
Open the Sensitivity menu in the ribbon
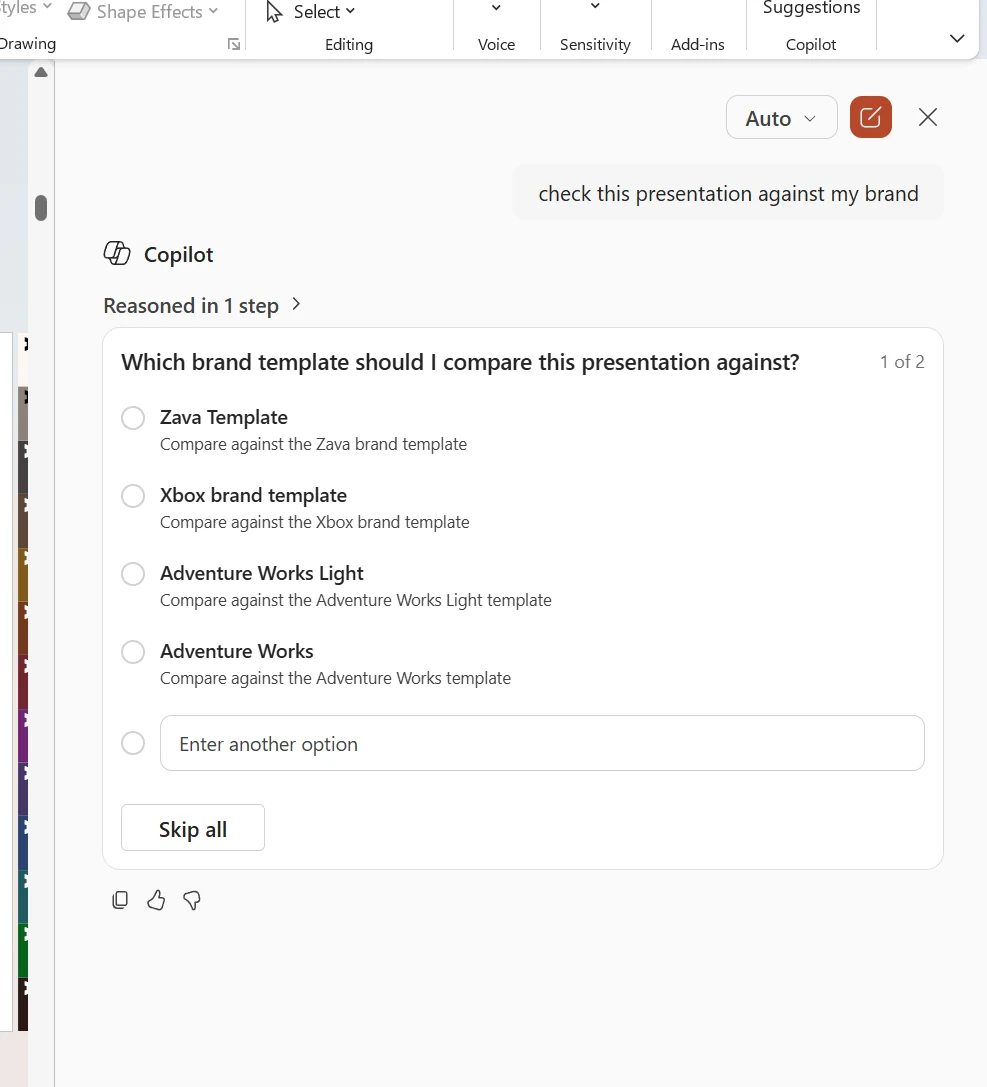pyautogui.click(x=595, y=28)
